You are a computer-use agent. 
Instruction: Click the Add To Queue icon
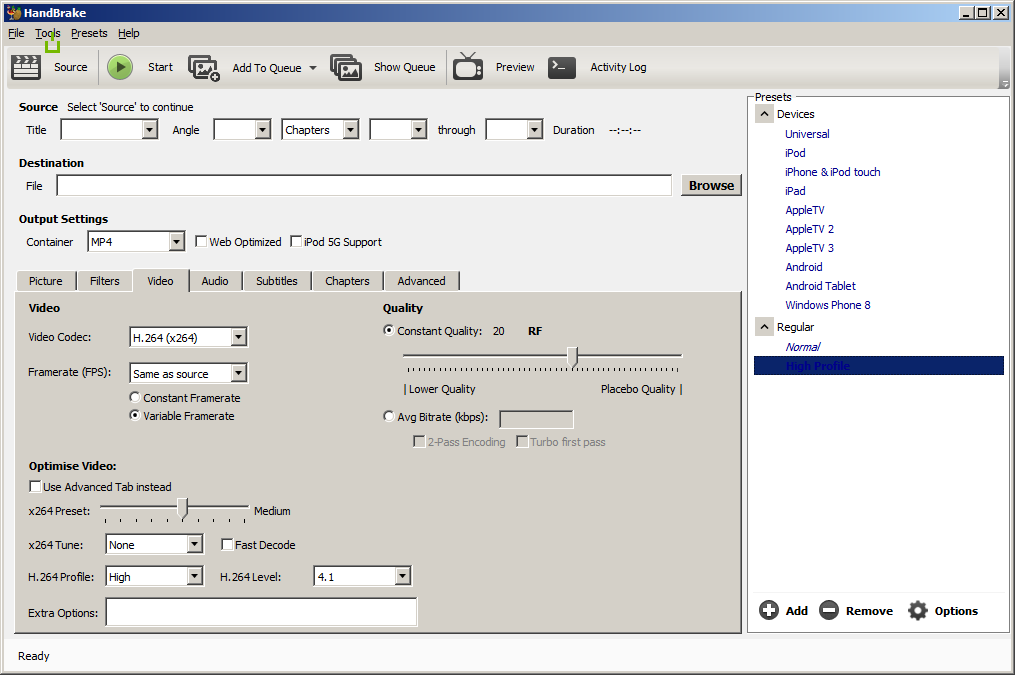204,68
